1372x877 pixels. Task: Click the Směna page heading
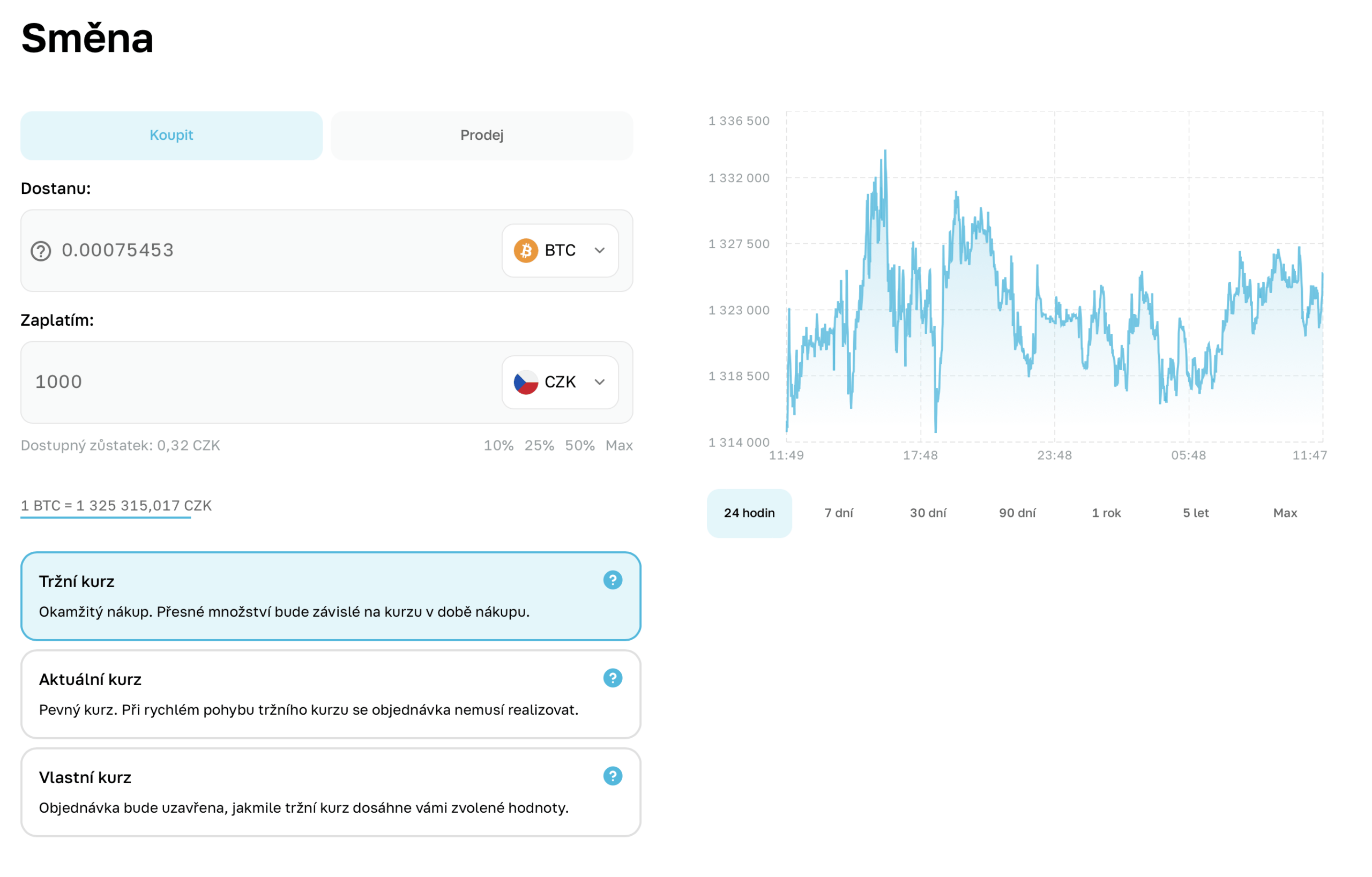point(87,38)
